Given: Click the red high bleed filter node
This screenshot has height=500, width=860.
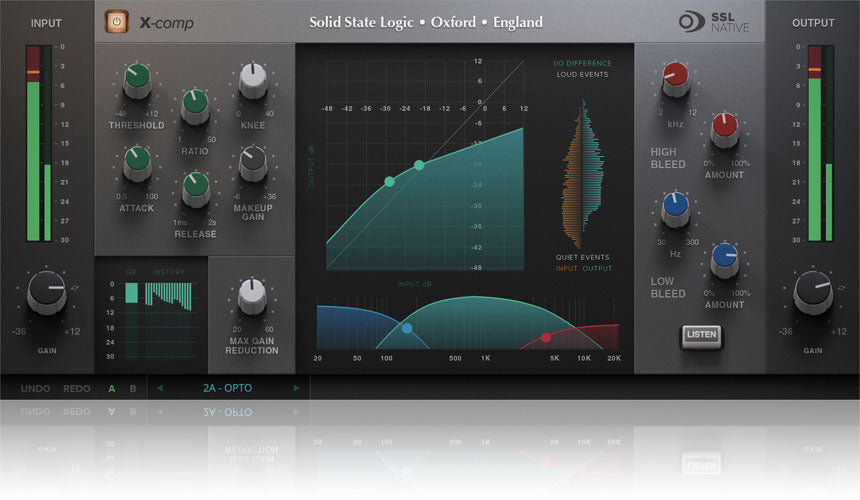Looking at the screenshot, I should (x=546, y=338).
